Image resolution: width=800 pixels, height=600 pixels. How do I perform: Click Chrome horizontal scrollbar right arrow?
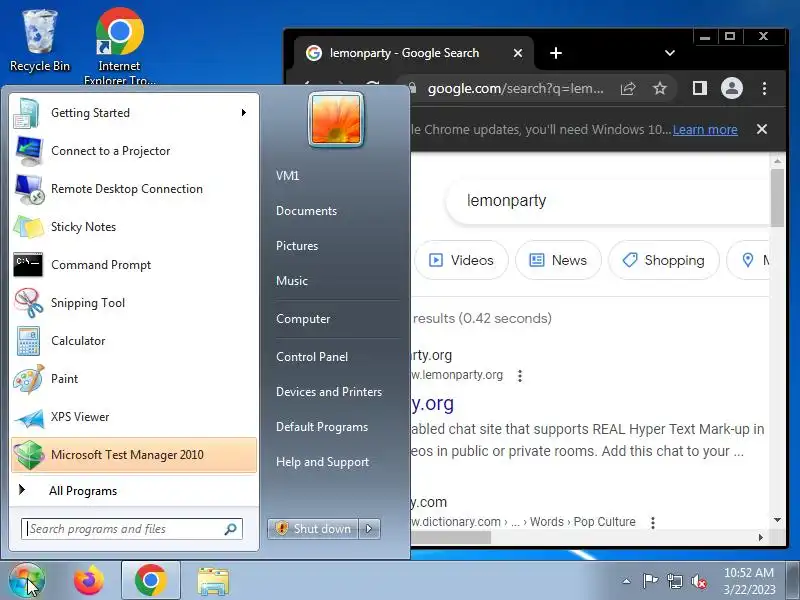click(761, 537)
